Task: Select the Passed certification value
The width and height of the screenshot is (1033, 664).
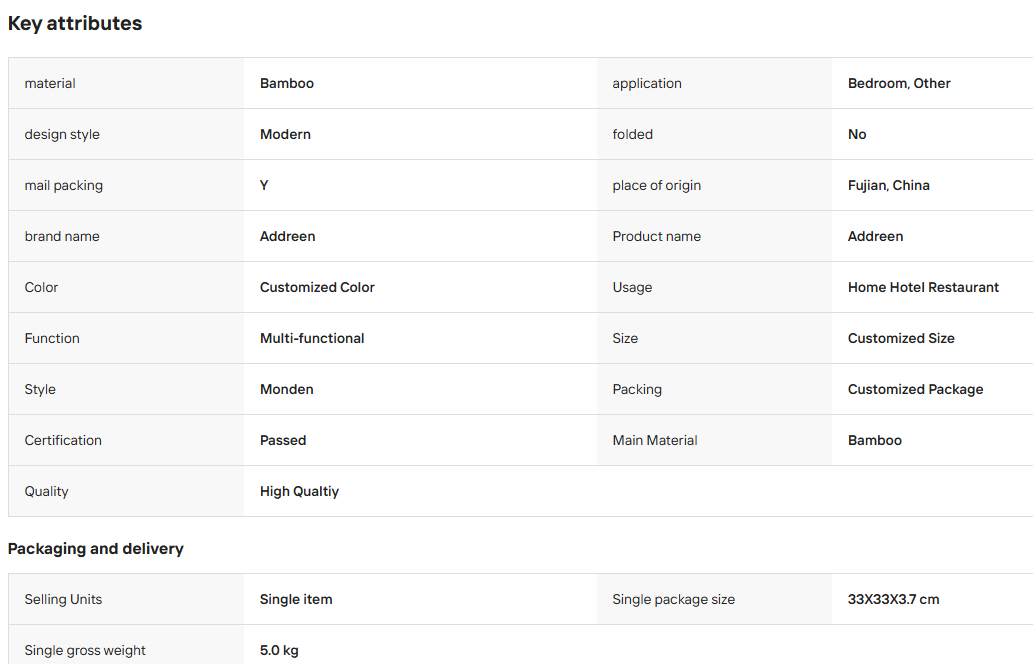Action: pos(283,441)
